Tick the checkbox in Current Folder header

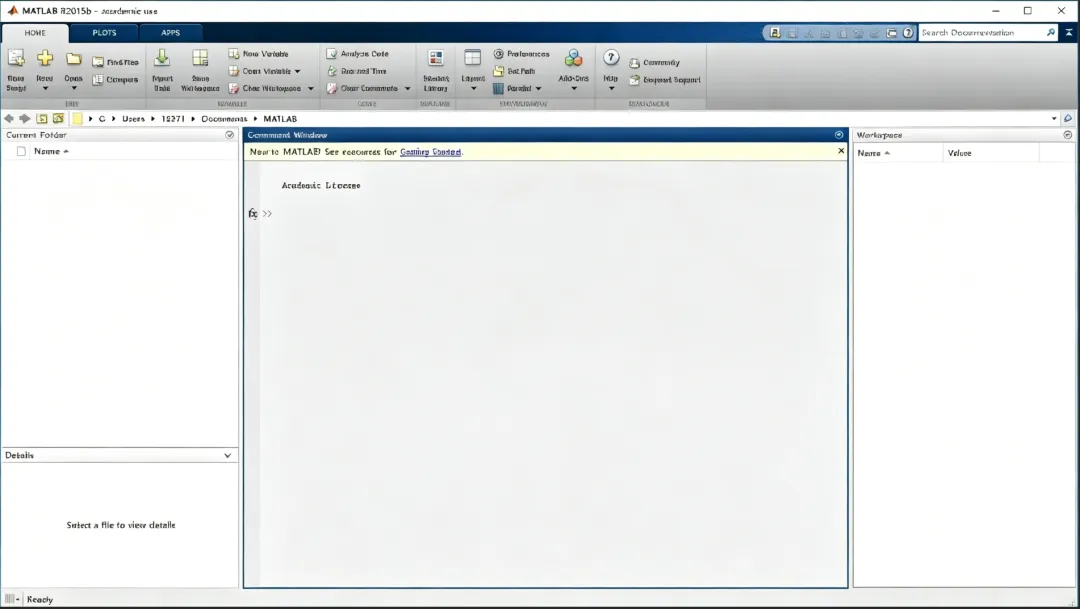tap(21, 152)
